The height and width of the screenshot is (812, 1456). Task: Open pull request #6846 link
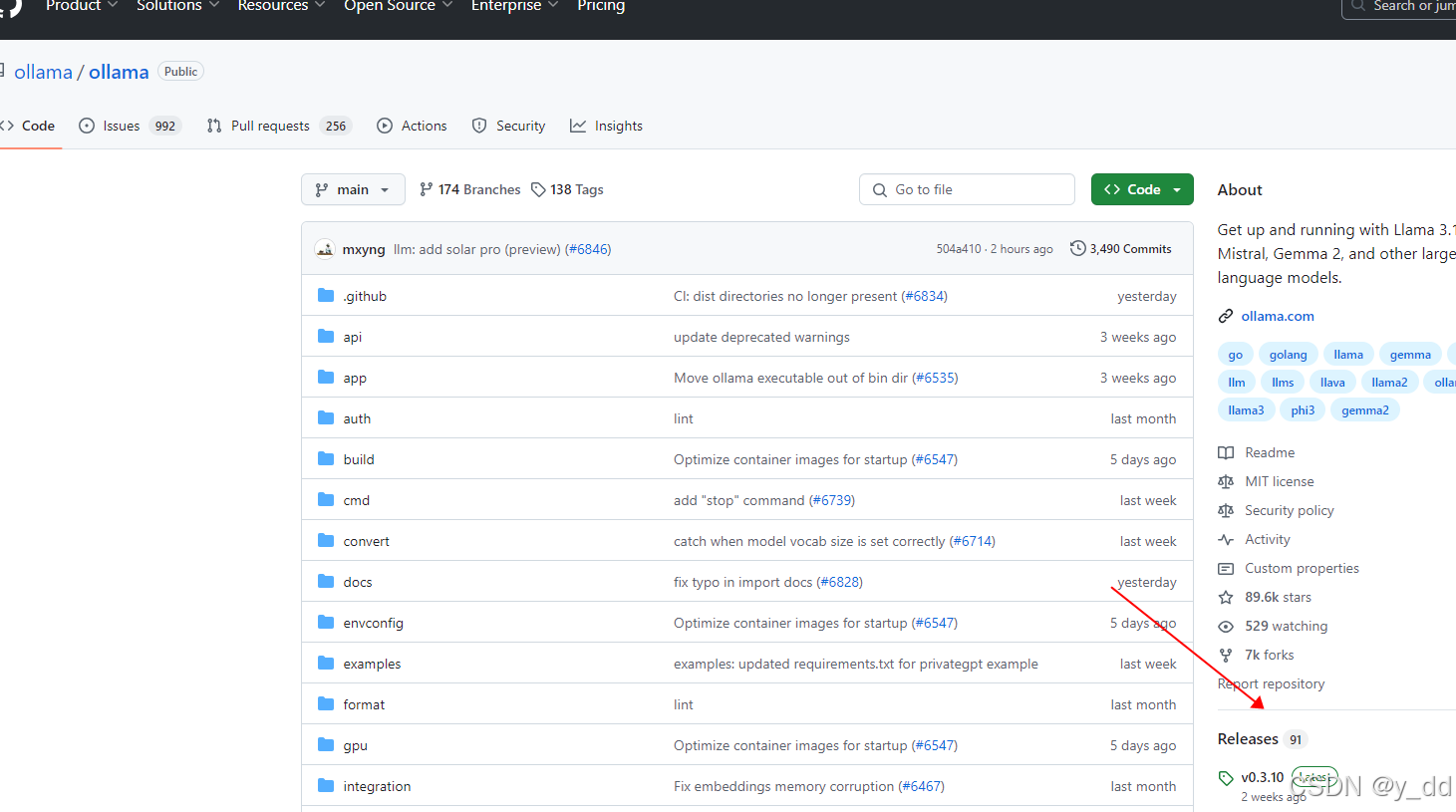(588, 249)
